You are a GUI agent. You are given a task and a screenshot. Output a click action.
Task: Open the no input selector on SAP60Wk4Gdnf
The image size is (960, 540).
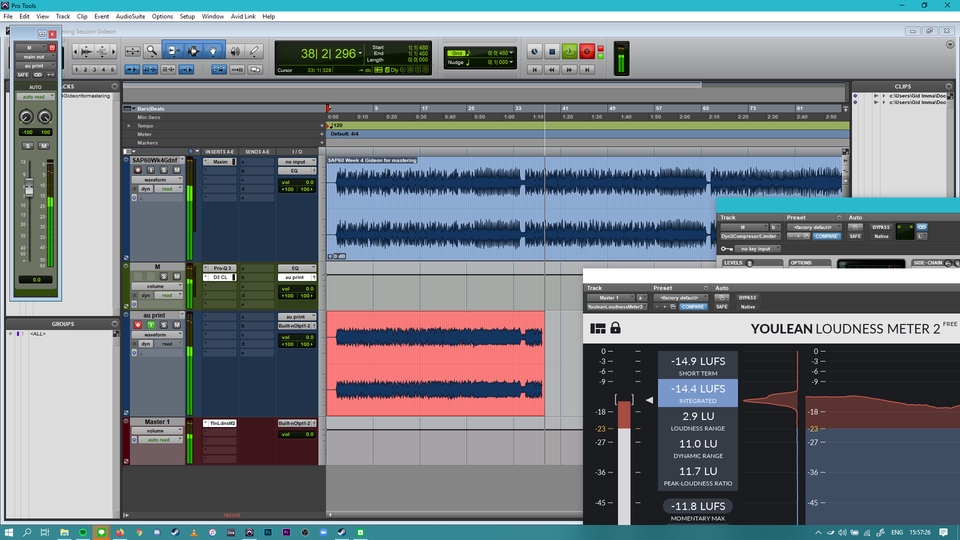click(297, 162)
